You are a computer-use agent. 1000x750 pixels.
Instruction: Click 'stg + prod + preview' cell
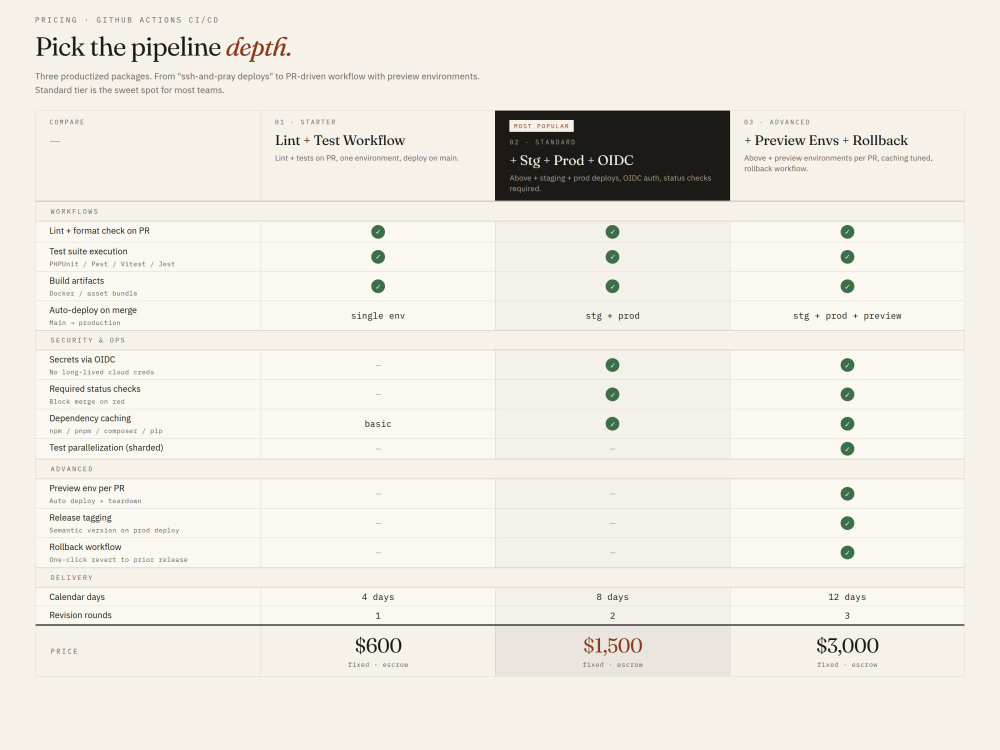(x=847, y=316)
